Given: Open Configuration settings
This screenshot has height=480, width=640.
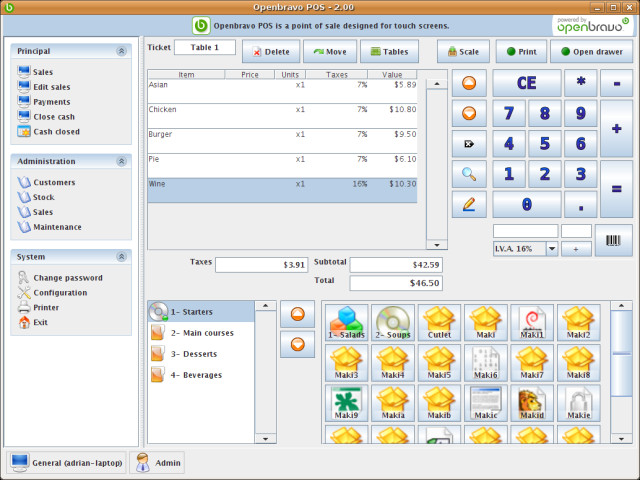Looking at the screenshot, I should click(x=52, y=293).
